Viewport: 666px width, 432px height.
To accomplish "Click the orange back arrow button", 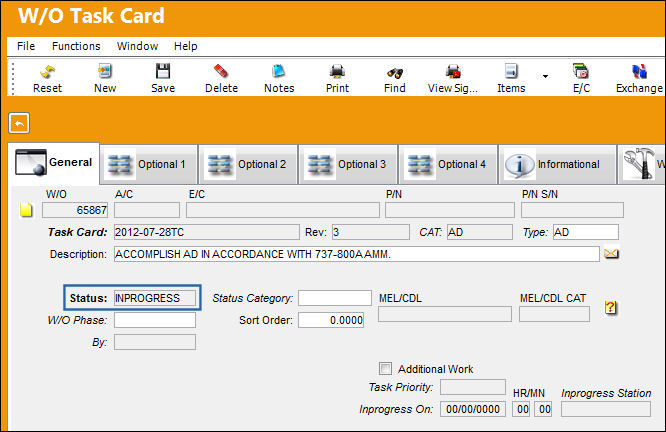I will click(x=19, y=123).
